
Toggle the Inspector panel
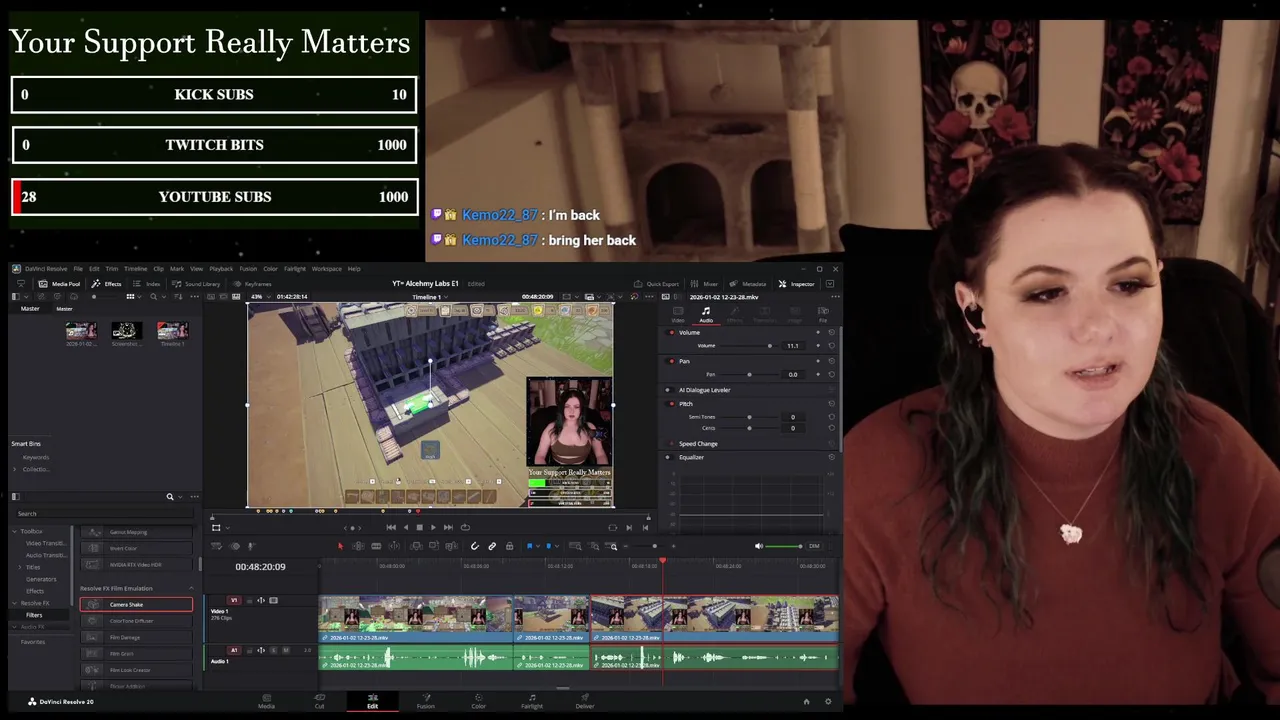tap(797, 284)
